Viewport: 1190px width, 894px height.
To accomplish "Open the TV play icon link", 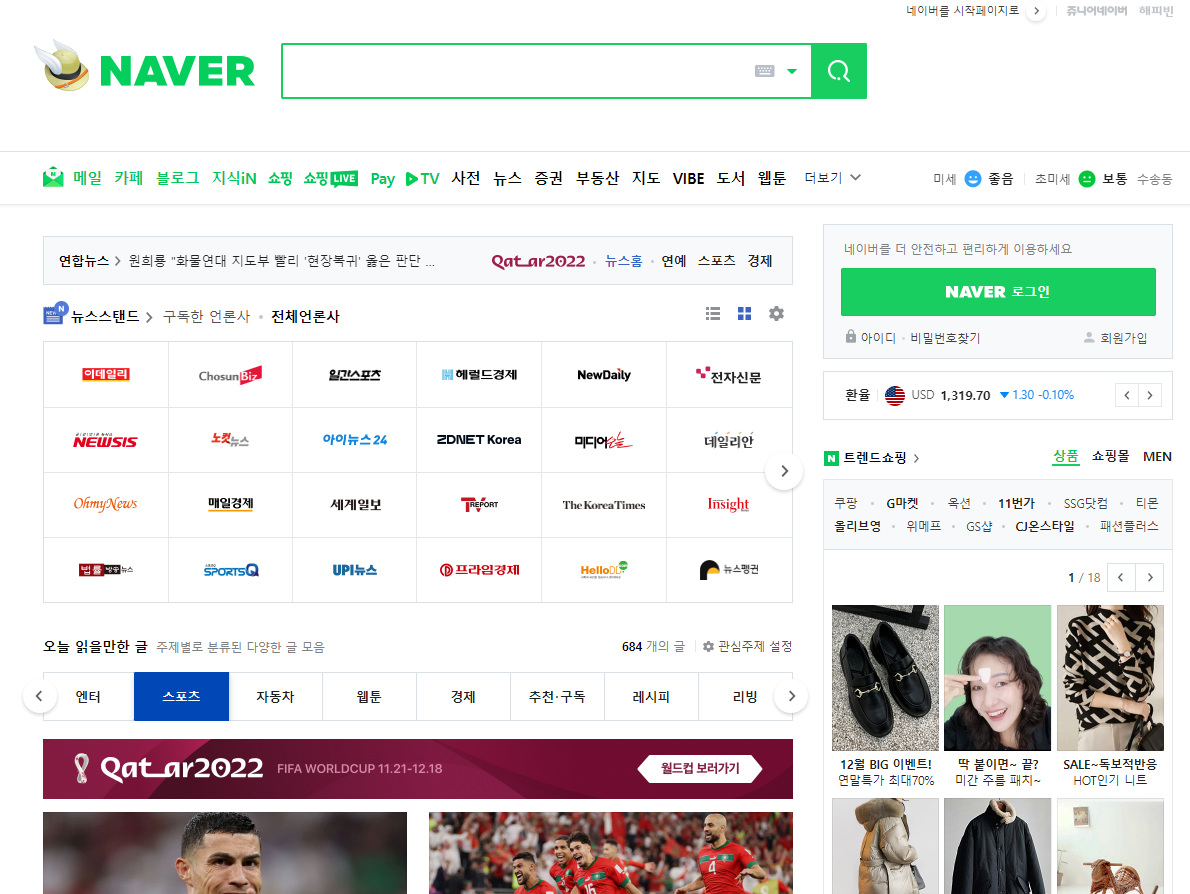I will [423, 178].
